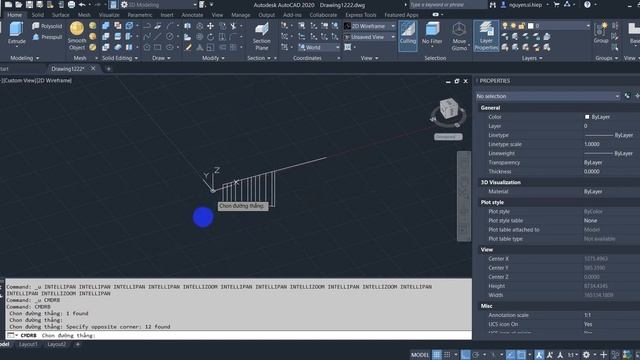
Task: Switch to the Surface ribbon tab
Action: [60, 15]
